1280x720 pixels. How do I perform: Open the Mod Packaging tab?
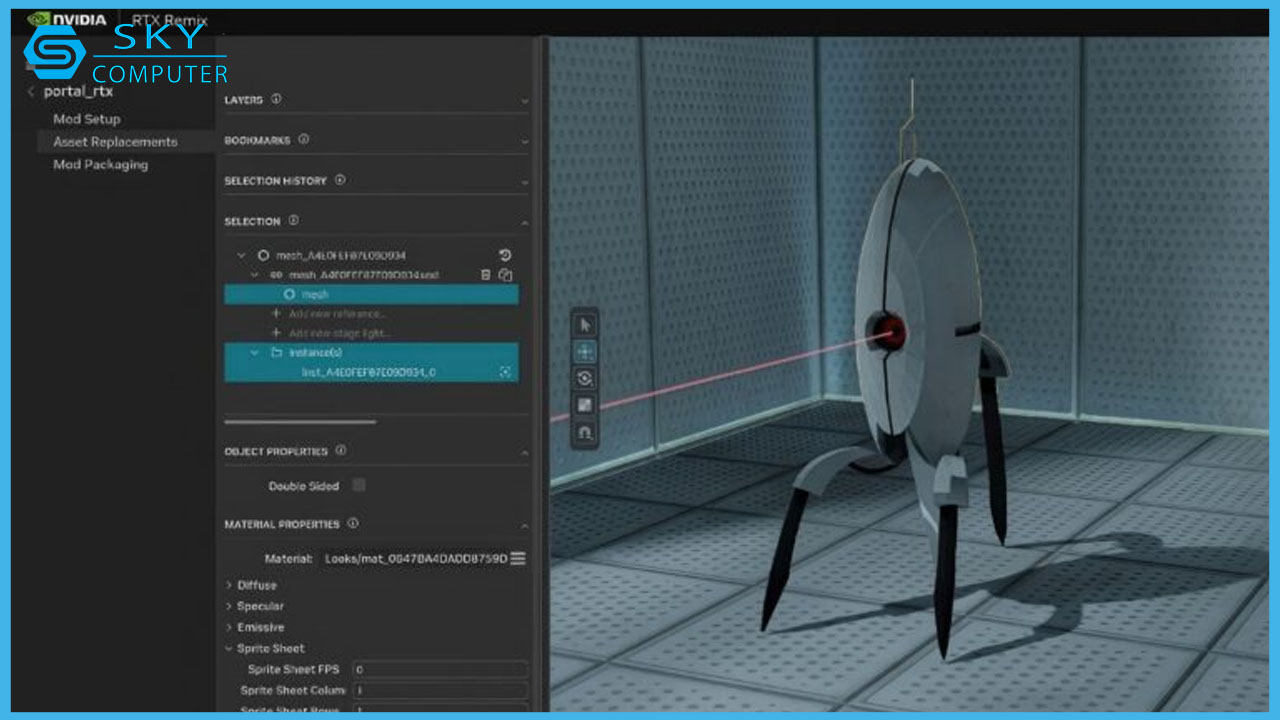pyautogui.click(x=100, y=165)
